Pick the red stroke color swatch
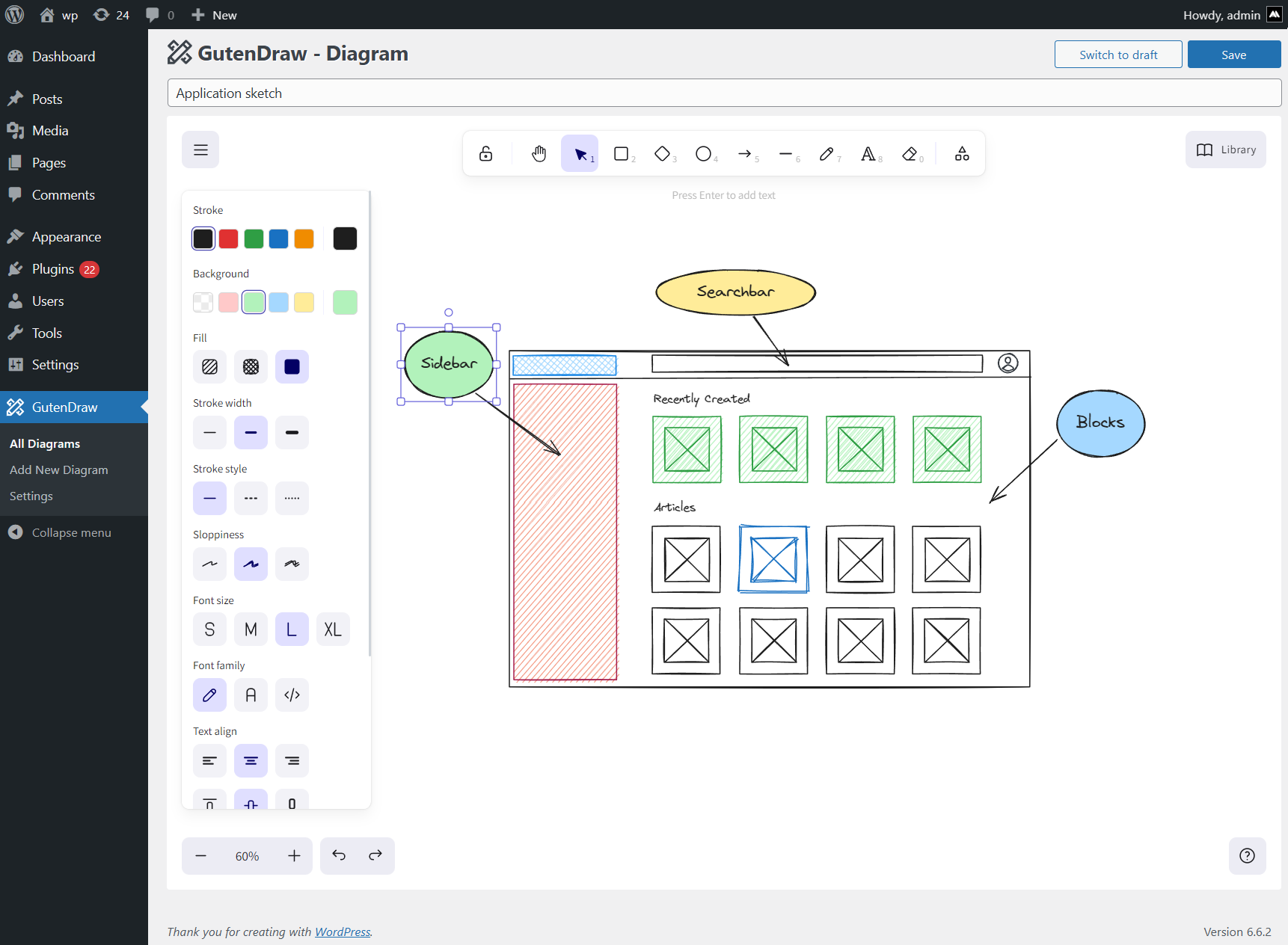The height and width of the screenshot is (945, 1288). (x=229, y=238)
